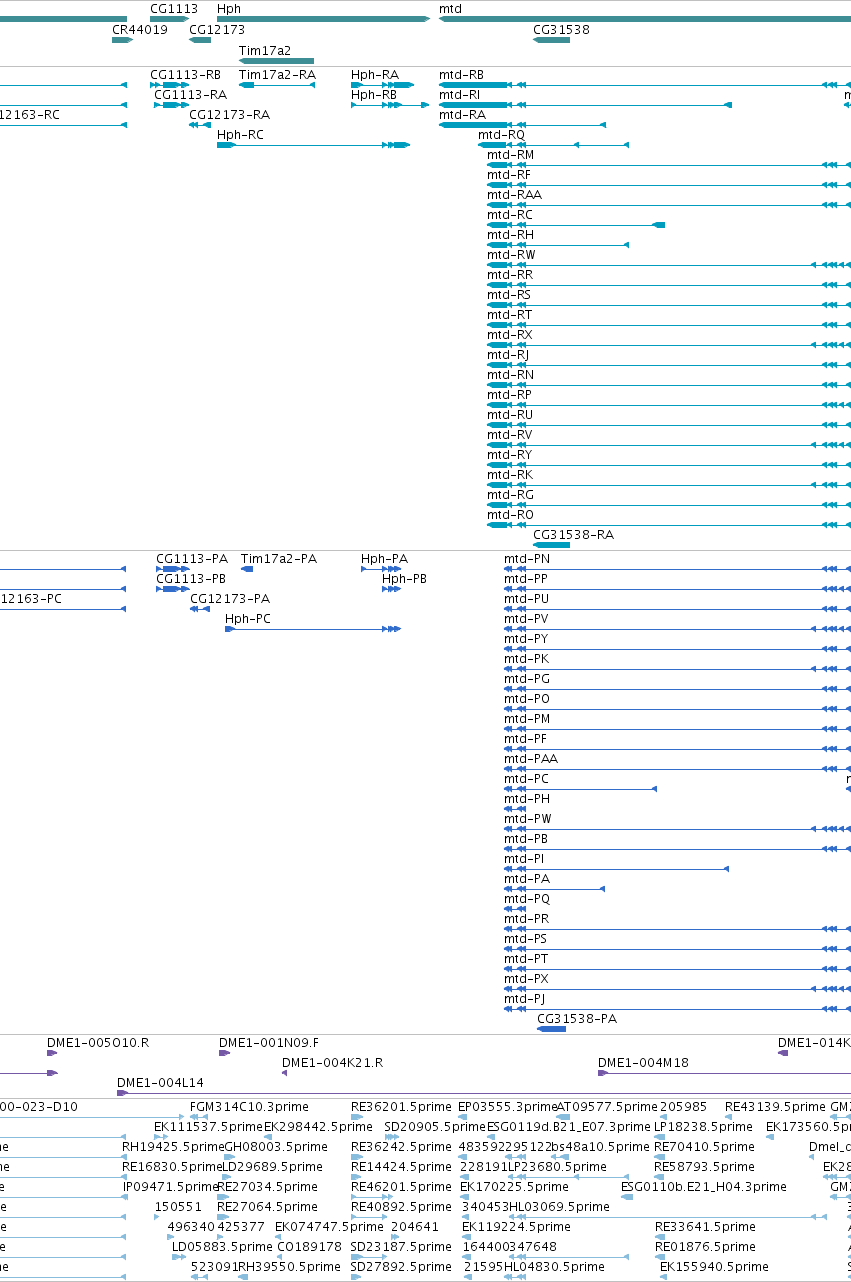This screenshot has width=851, height=1282.
Task: Open protein label Hph-PC
Action: [248, 619]
